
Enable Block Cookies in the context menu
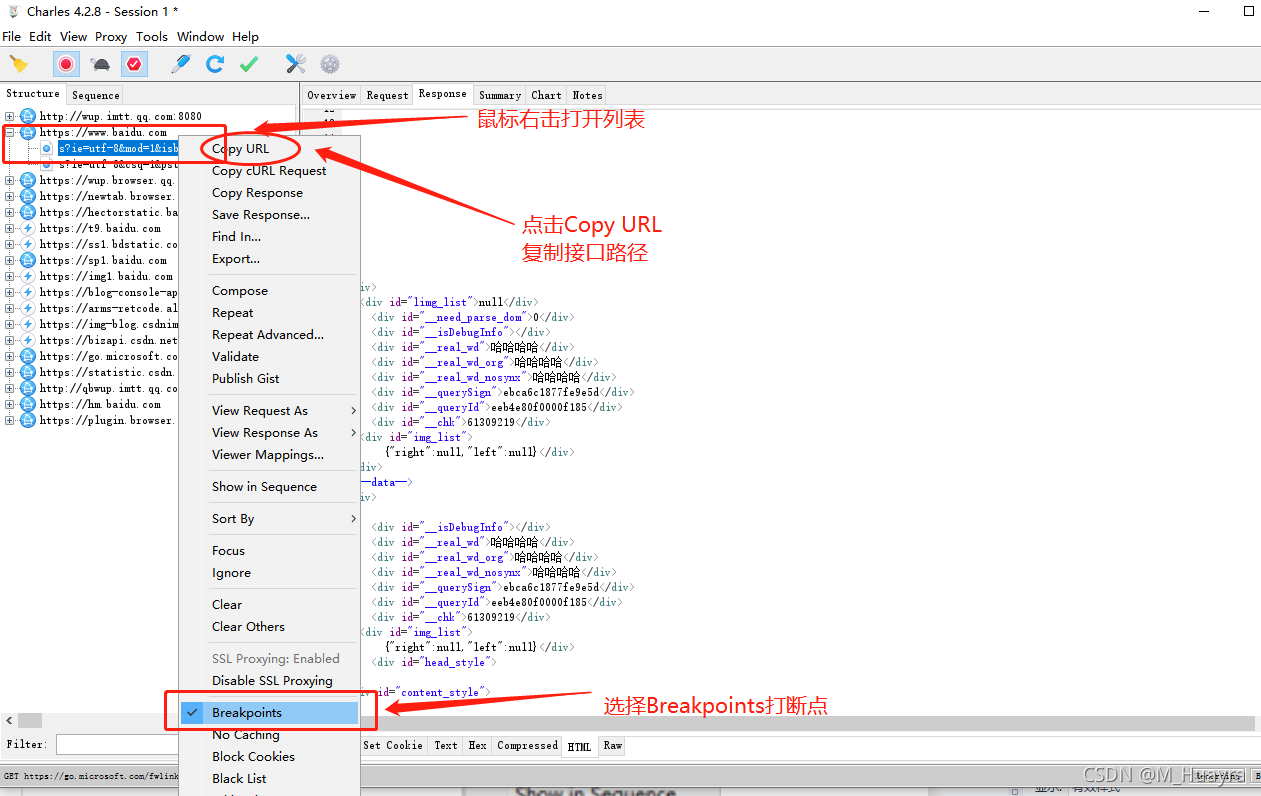[269, 757]
